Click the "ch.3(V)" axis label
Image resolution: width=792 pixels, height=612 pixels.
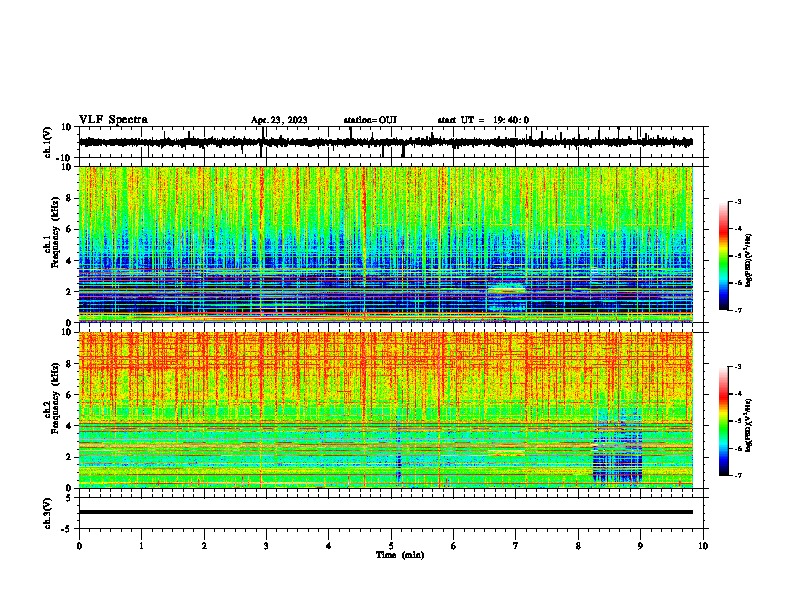coord(48,513)
